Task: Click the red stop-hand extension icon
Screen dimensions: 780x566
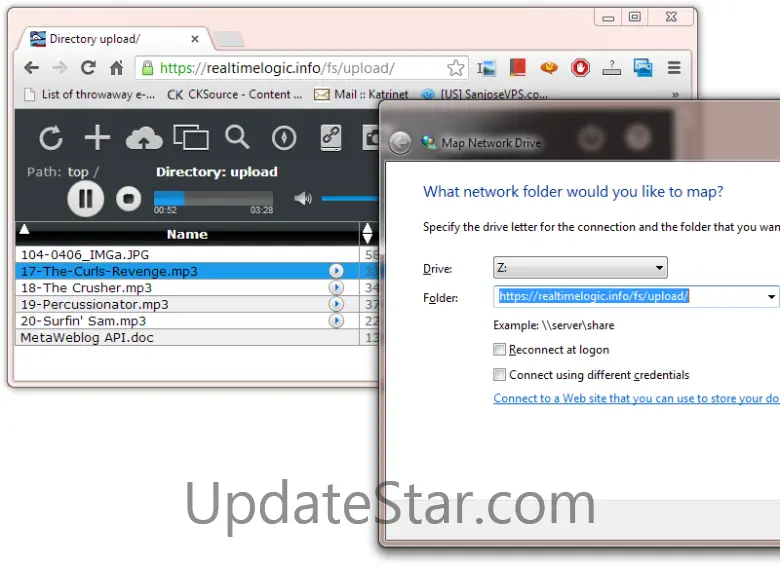Action: click(x=580, y=68)
